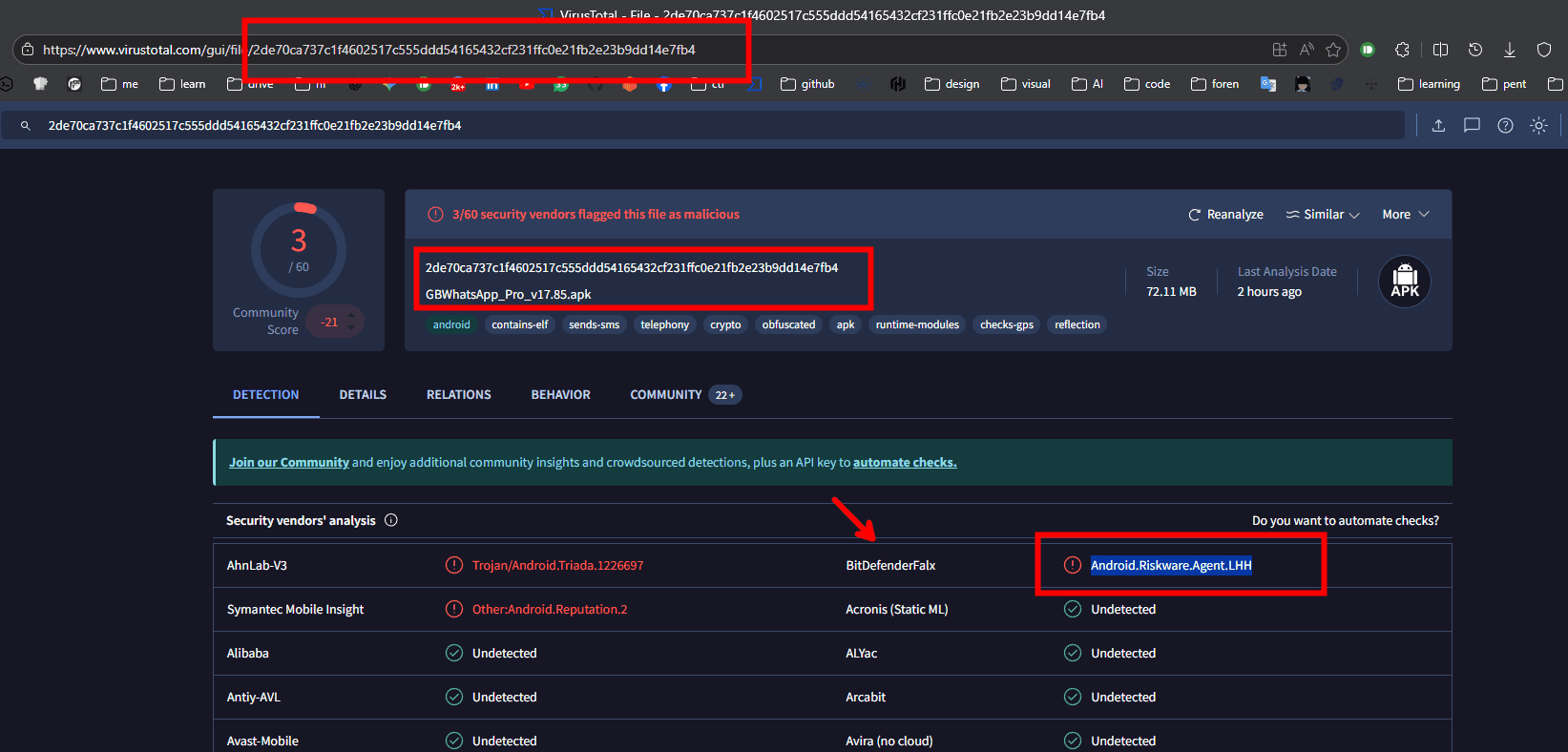This screenshot has width=1568, height=752.
Task: Toggle light/dark theme sun icon
Action: (x=1538, y=125)
